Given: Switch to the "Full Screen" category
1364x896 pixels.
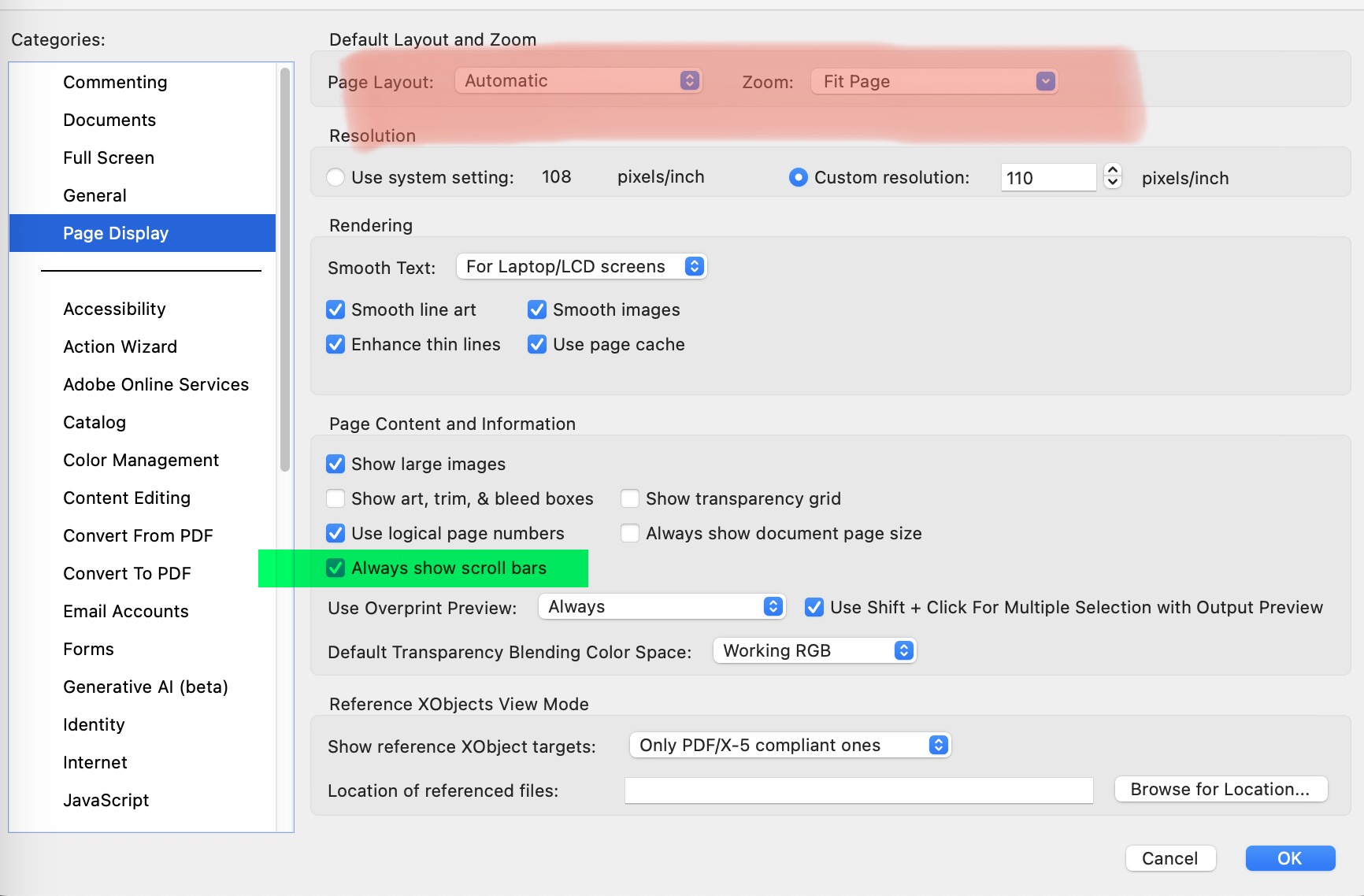Looking at the screenshot, I should coord(108,157).
